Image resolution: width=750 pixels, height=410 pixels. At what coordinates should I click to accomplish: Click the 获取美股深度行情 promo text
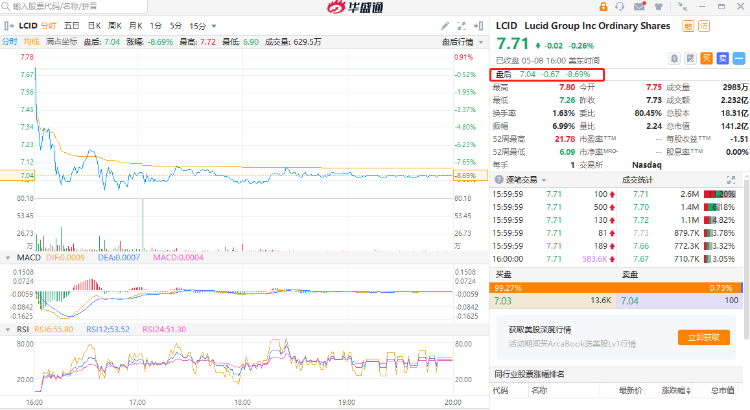point(540,330)
